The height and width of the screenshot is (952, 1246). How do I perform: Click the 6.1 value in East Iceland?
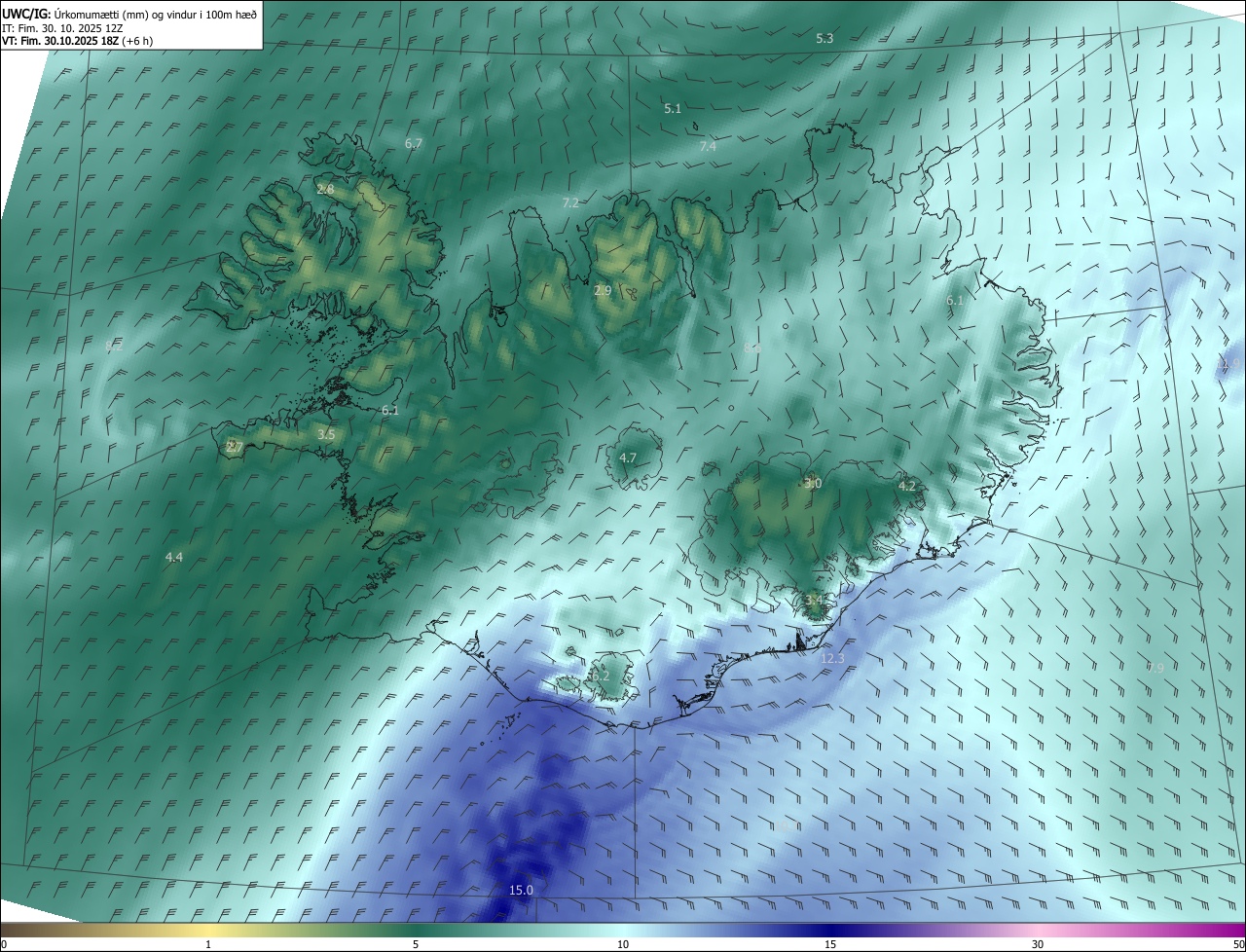pyautogui.click(x=955, y=301)
